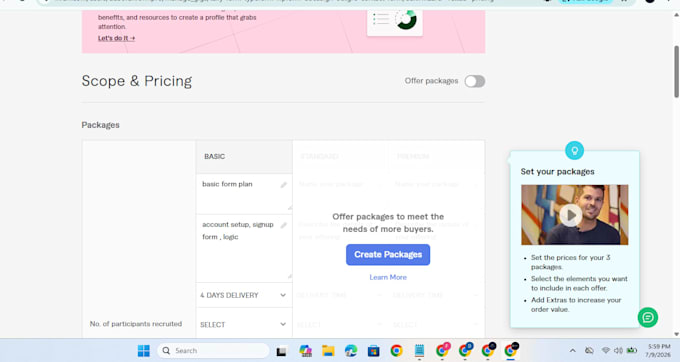Viewport: 680px width, 362px height.
Task: Open the 4 DAYS DELIVERY dropdown
Action: click(x=244, y=295)
